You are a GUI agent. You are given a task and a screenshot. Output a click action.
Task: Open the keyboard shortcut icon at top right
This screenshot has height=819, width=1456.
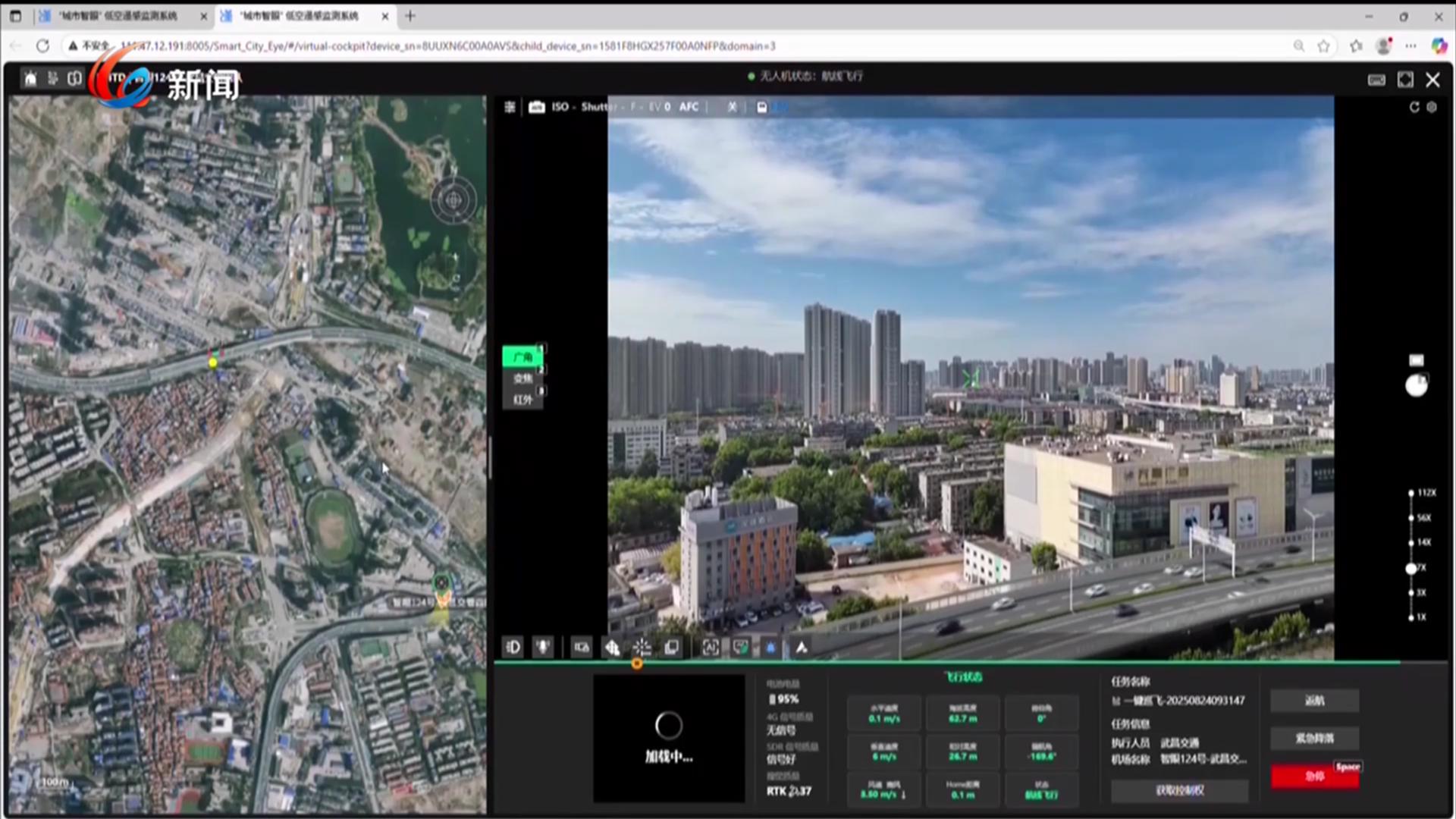tap(1376, 80)
